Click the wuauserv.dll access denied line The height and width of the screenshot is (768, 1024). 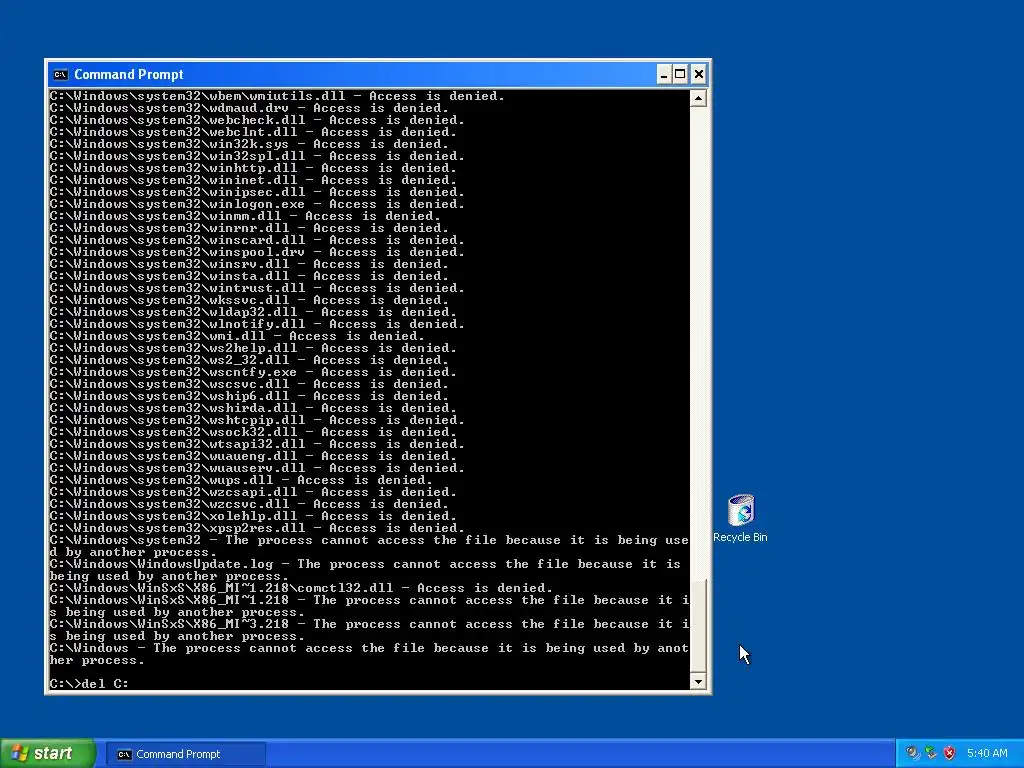coord(257,468)
